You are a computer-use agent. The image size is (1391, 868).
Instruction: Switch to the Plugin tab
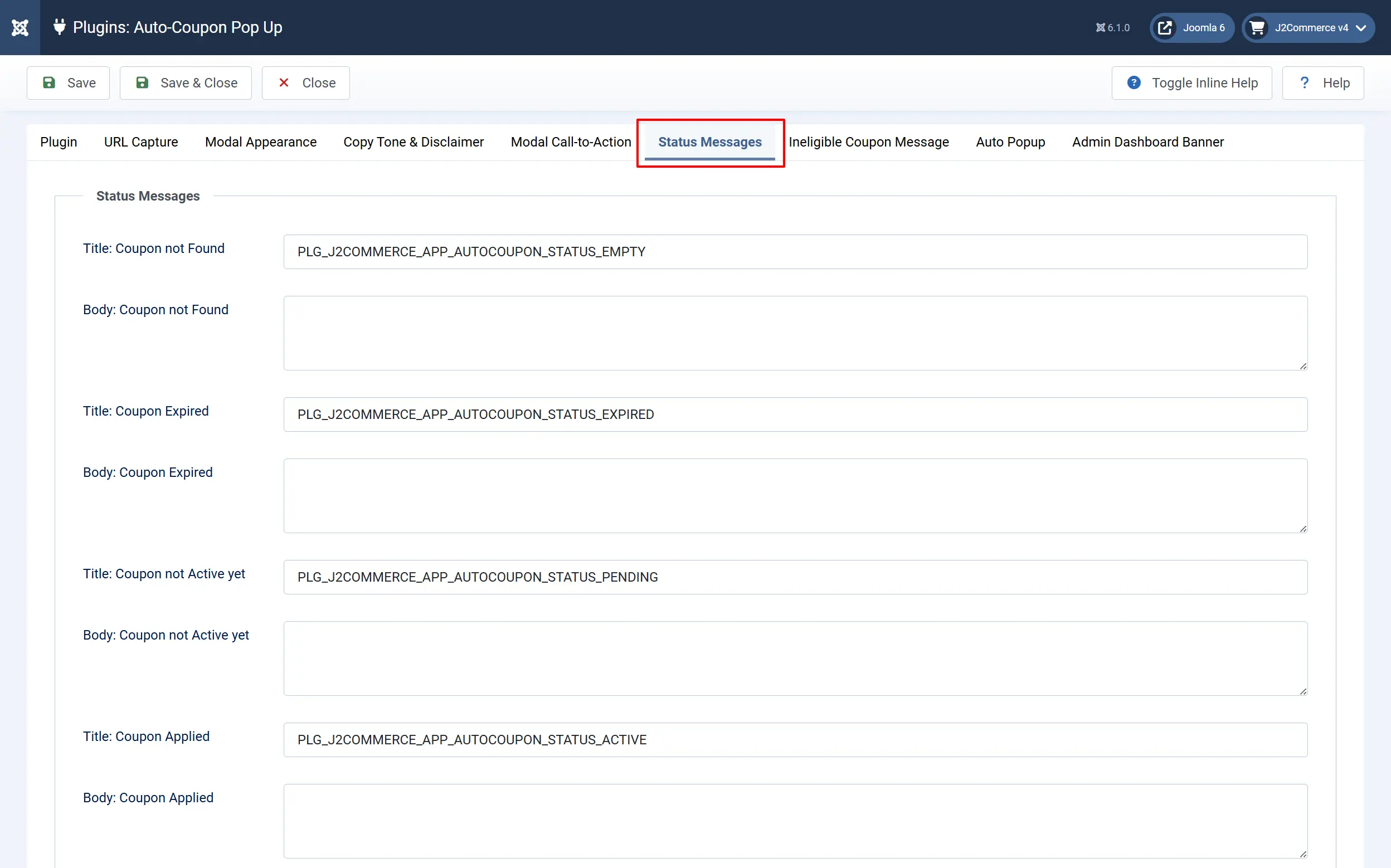click(x=59, y=142)
